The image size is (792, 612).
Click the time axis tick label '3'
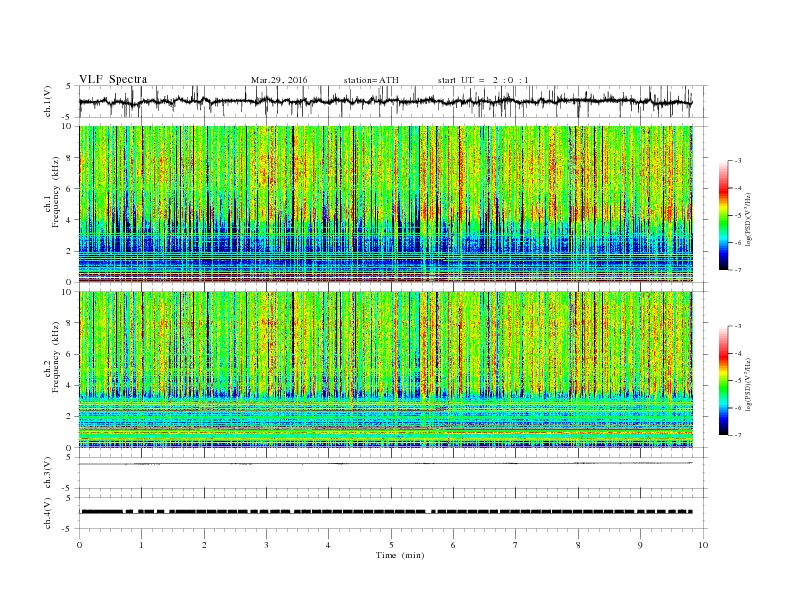(x=266, y=545)
